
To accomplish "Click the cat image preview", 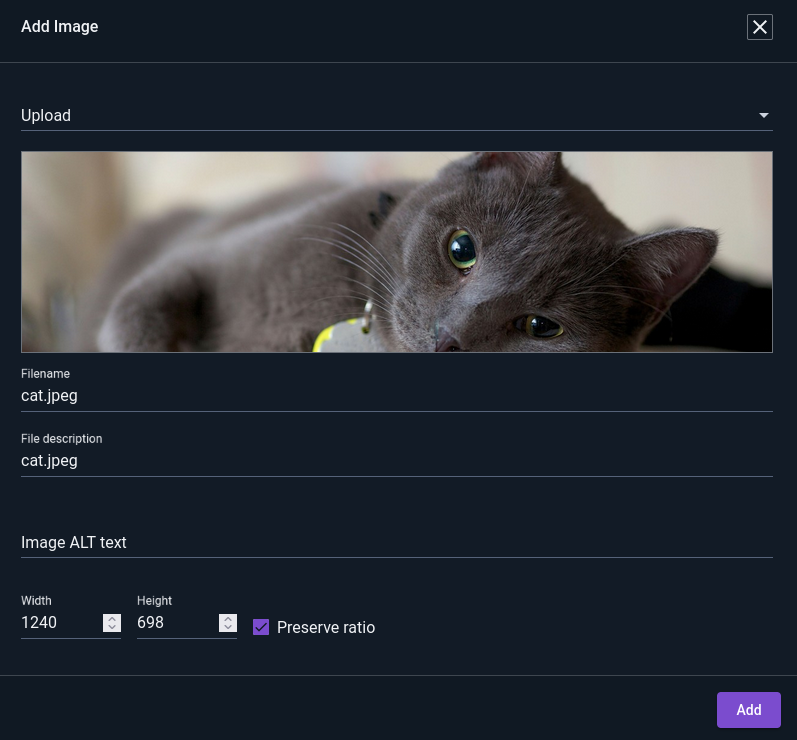I will [x=396, y=252].
